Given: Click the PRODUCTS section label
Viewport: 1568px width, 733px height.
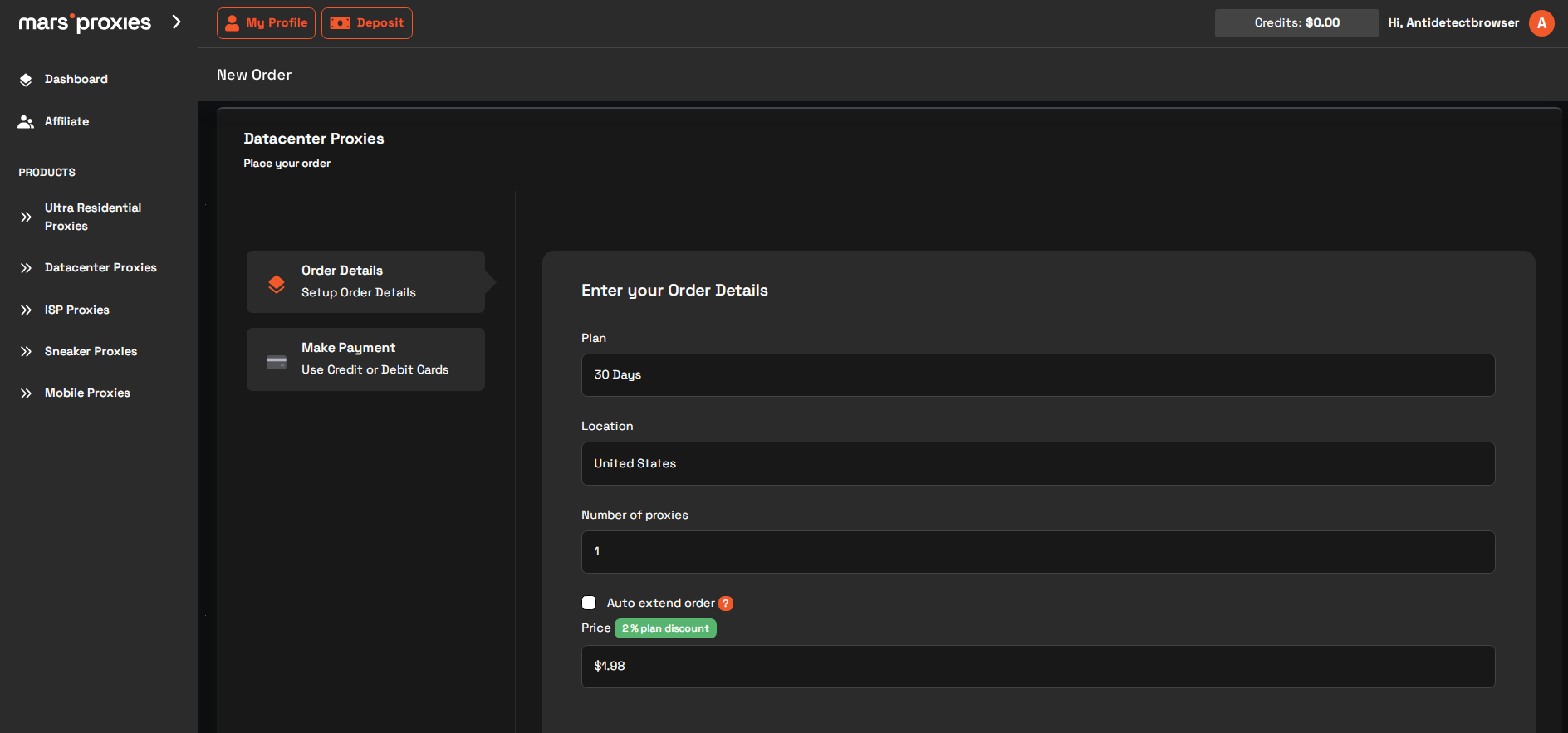Looking at the screenshot, I should (x=47, y=173).
